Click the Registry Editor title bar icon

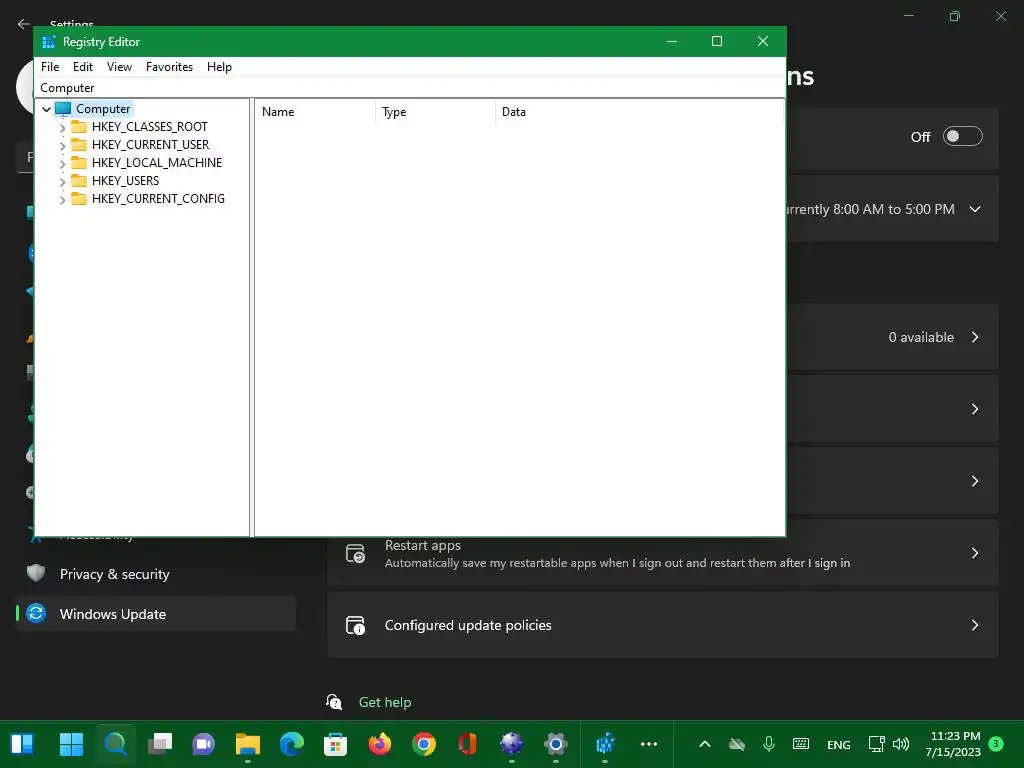point(48,42)
